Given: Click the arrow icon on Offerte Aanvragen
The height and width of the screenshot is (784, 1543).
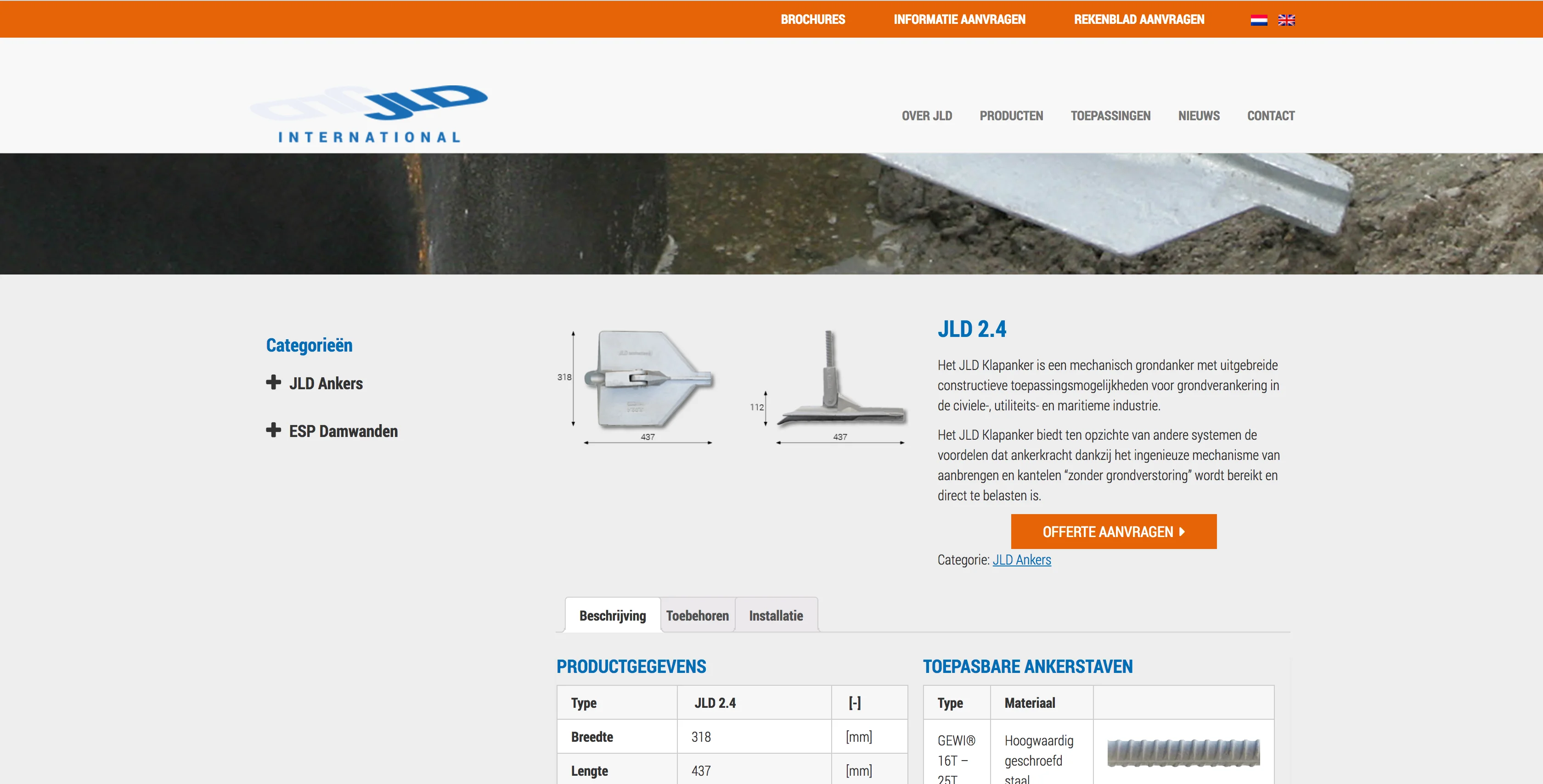Looking at the screenshot, I should 1181,531.
